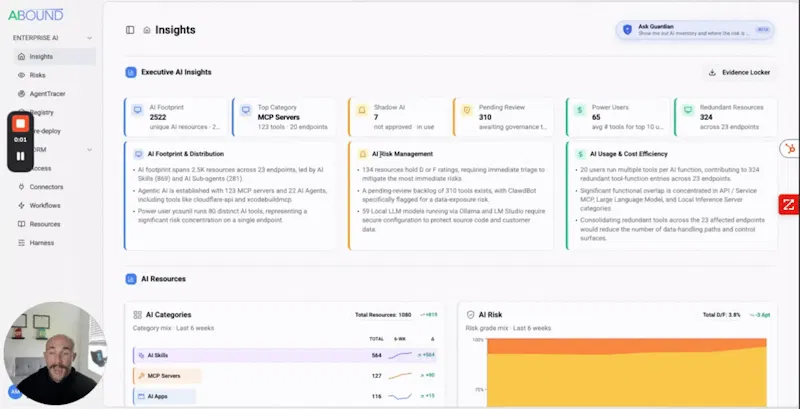Image resolution: width=800 pixels, height=409 pixels.
Task: Stop the screen recording
Action: click(x=20, y=123)
